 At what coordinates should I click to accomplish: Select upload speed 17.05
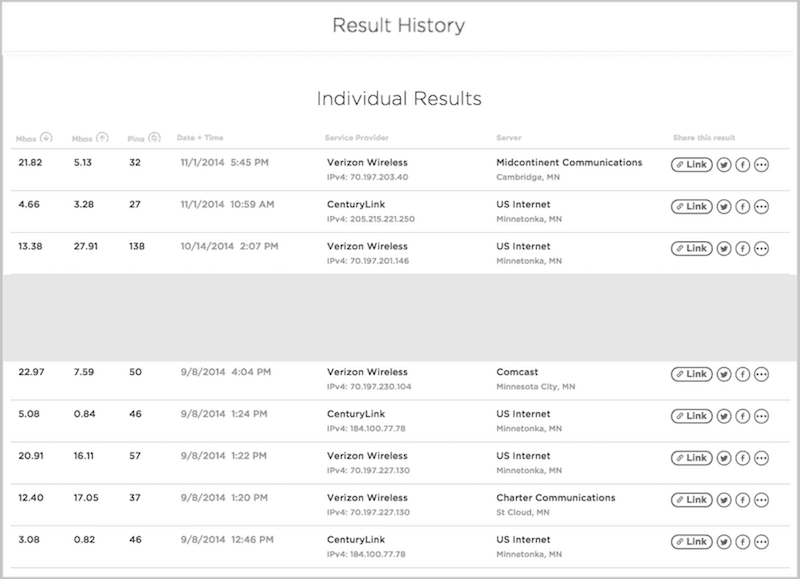point(86,498)
